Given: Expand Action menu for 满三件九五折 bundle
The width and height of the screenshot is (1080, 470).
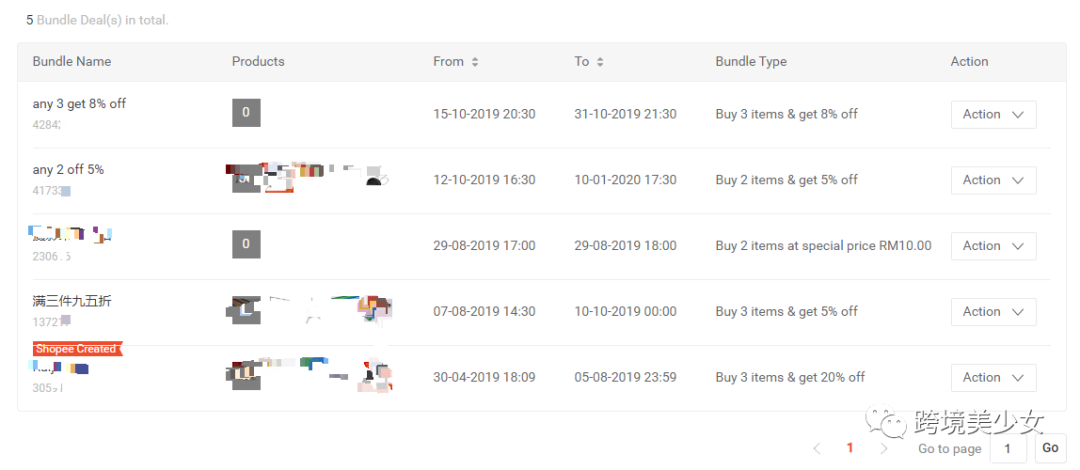Looking at the screenshot, I should (x=993, y=312).
